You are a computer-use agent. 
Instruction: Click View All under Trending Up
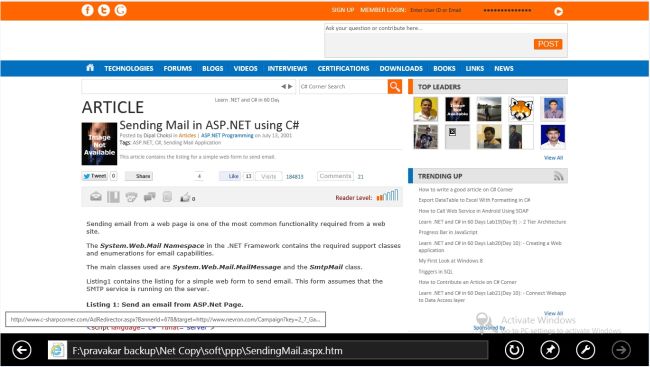tap(553, 314)
